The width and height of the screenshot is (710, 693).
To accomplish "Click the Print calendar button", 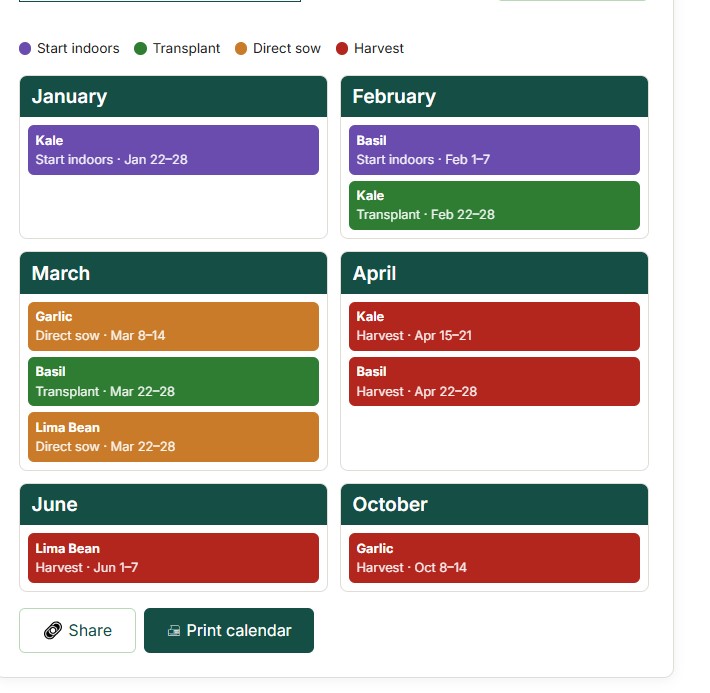I will tap(229, 630).
